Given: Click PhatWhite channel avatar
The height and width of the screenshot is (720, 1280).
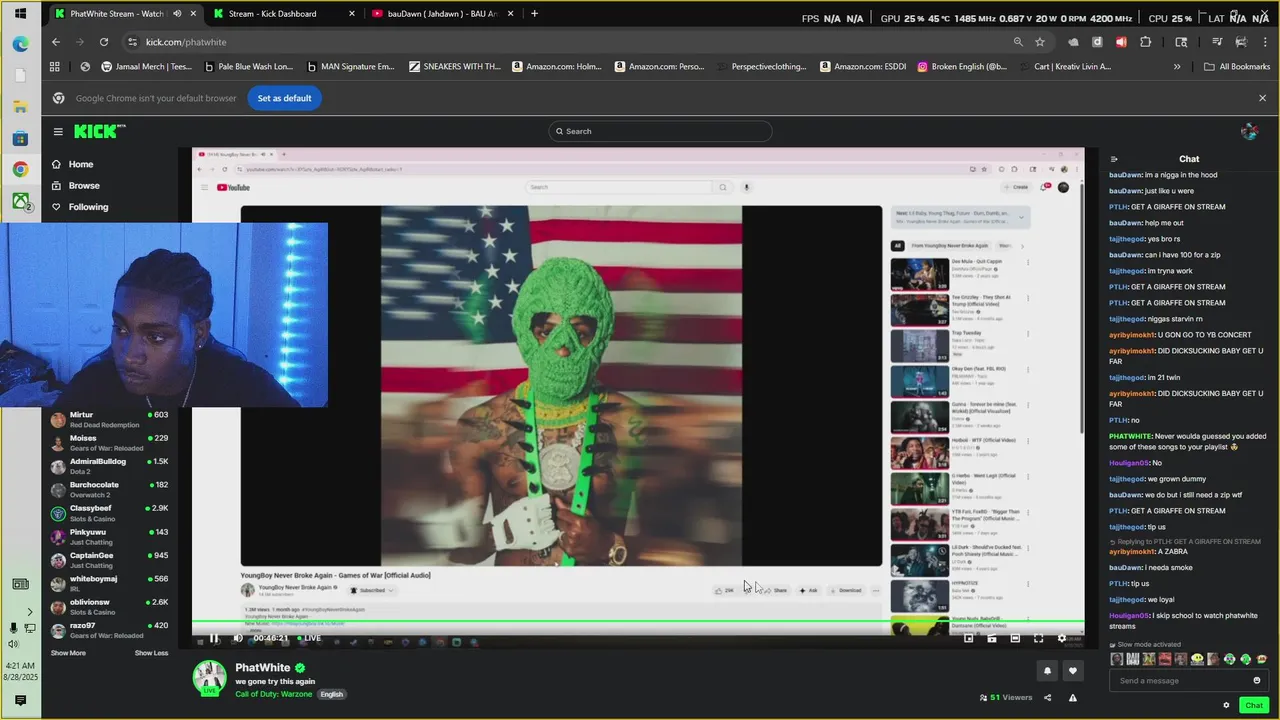Looking at the screenshot, I should pos(210,677).
